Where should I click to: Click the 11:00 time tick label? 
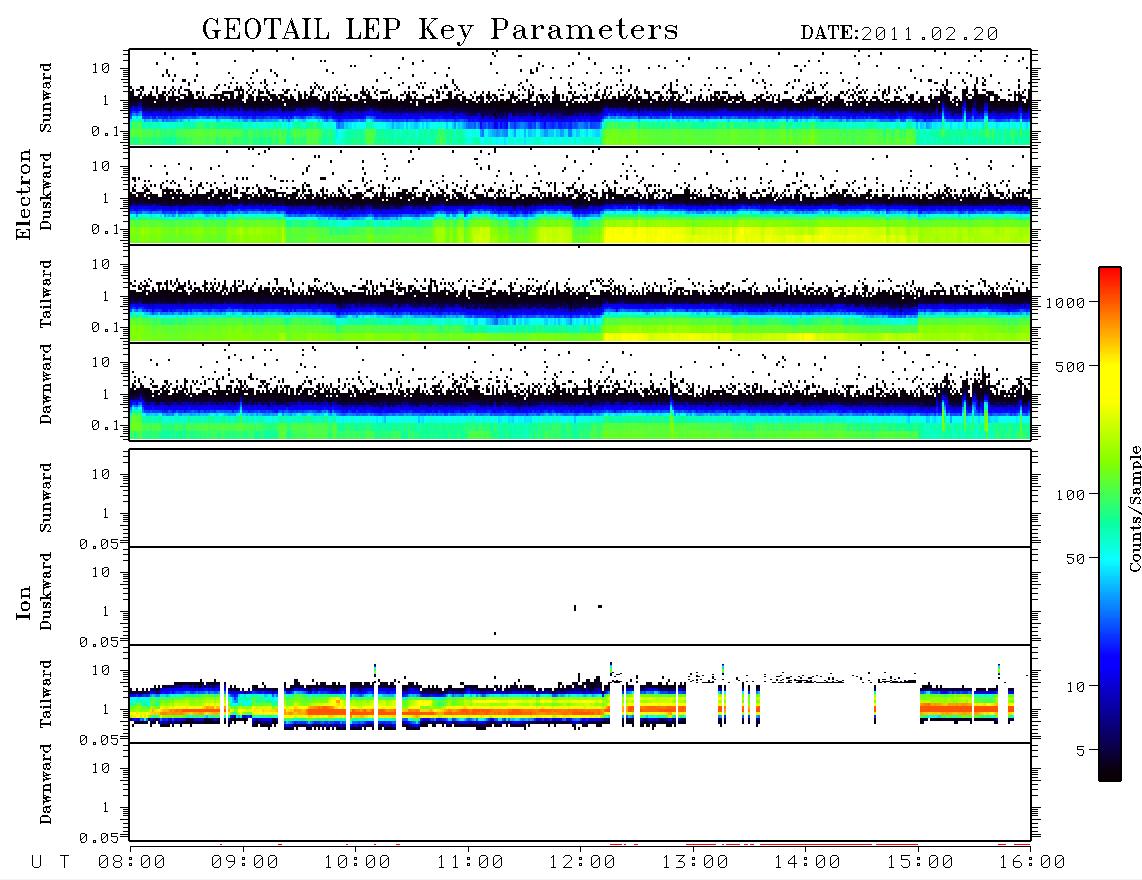pyautogui.click(x=470, y=863)
